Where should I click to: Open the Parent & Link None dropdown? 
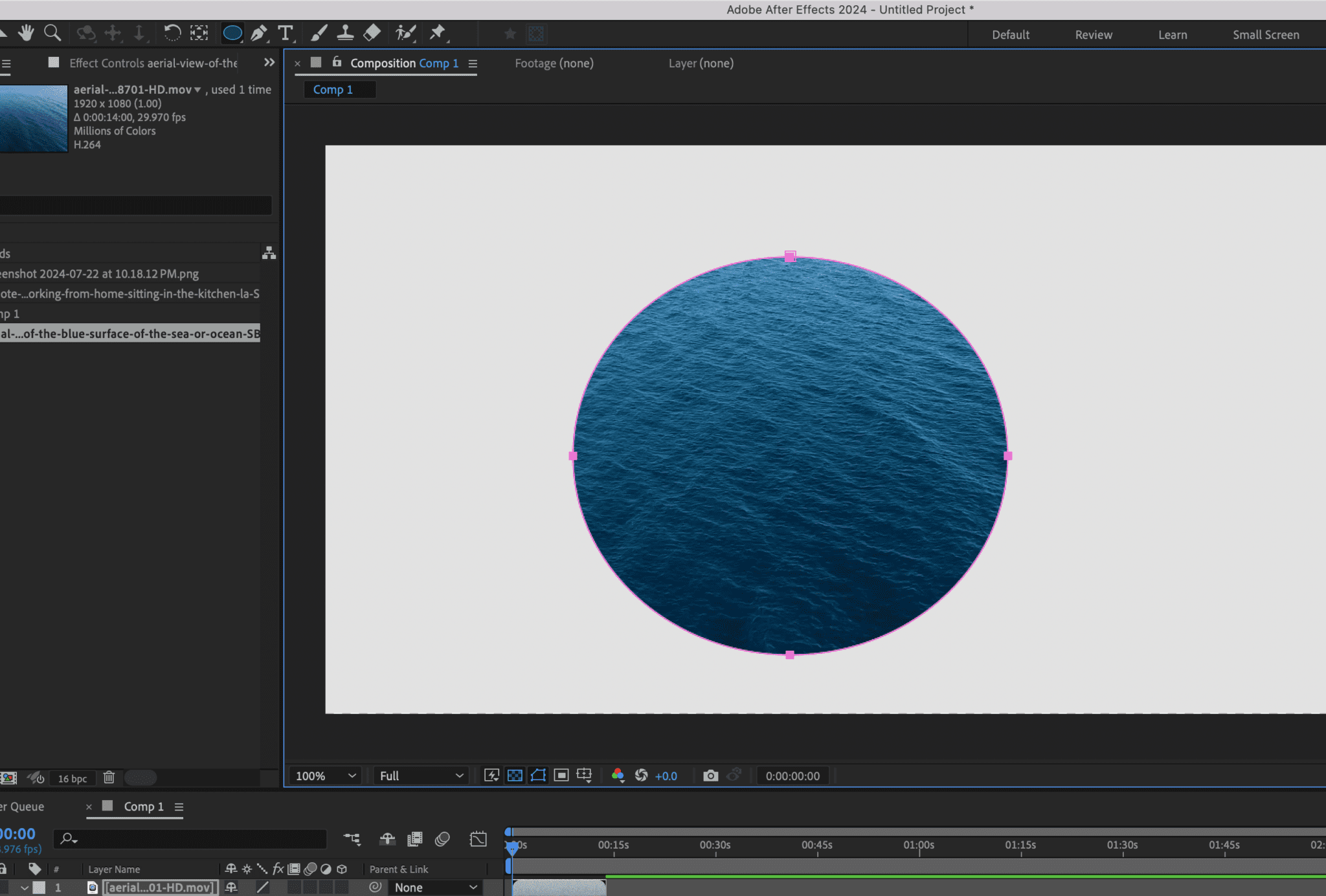tap(434, 887)
